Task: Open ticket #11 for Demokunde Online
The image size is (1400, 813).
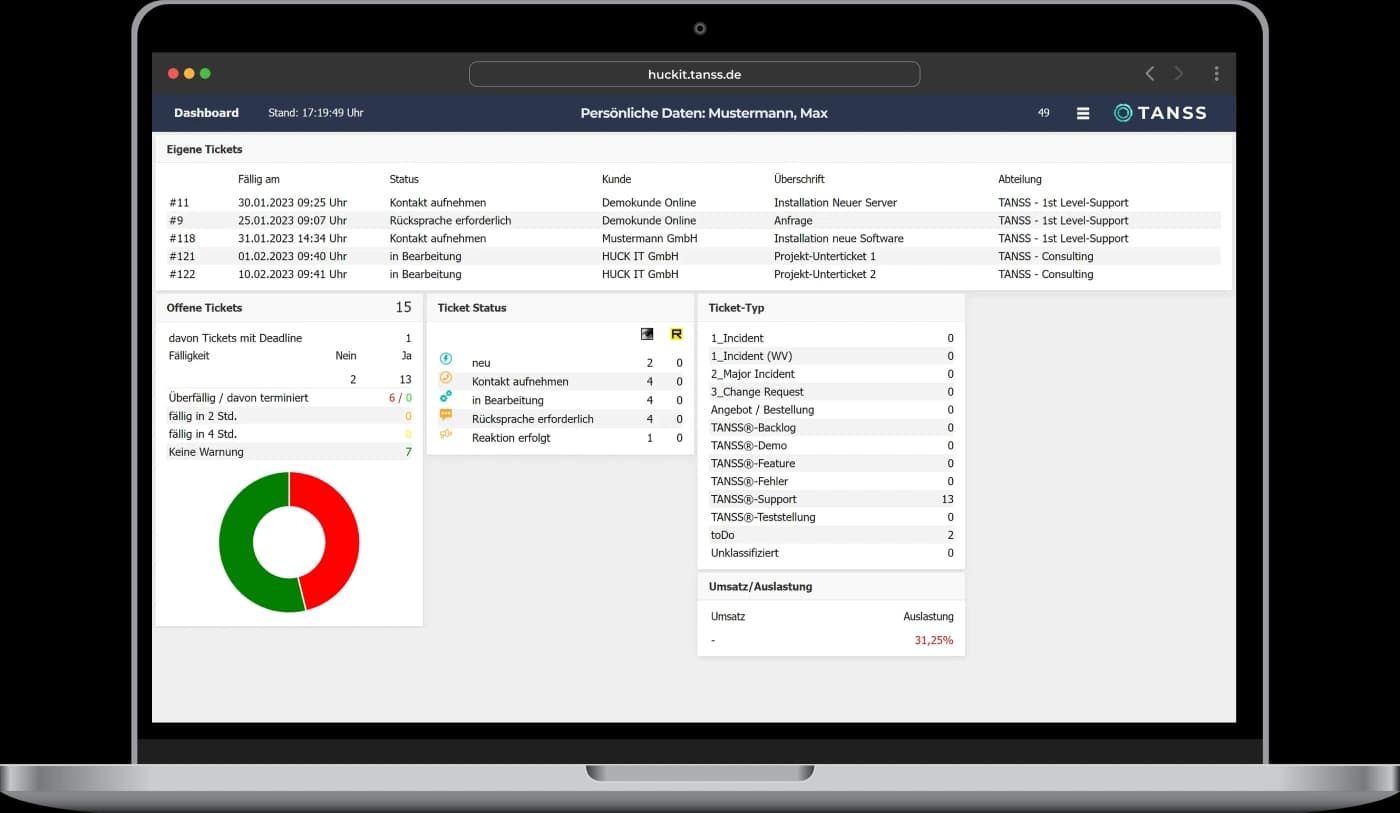Action: pyautogui.click(x=179, y=202)
